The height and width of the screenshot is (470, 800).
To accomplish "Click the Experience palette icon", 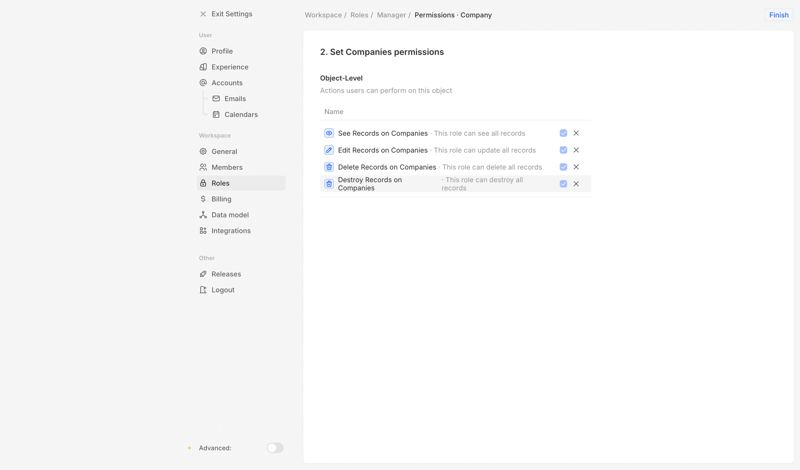I will pyautogui.click(x=203, y=67).
